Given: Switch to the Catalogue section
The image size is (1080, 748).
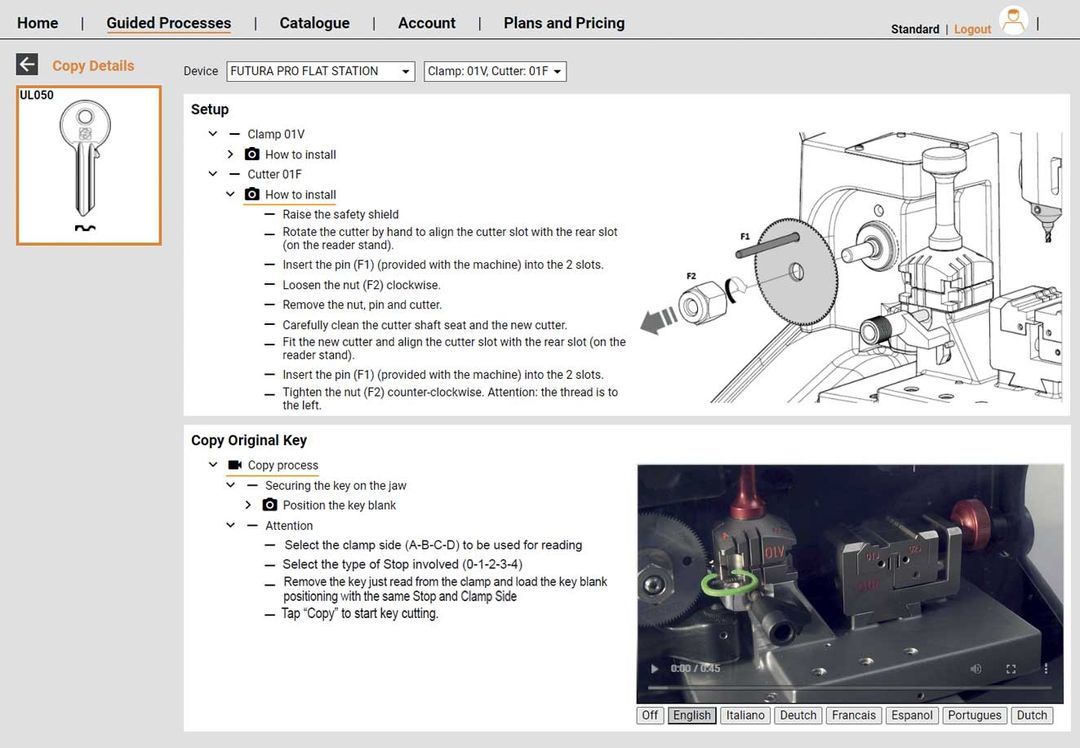Looking at the screenshot, I should click(314, 22).
